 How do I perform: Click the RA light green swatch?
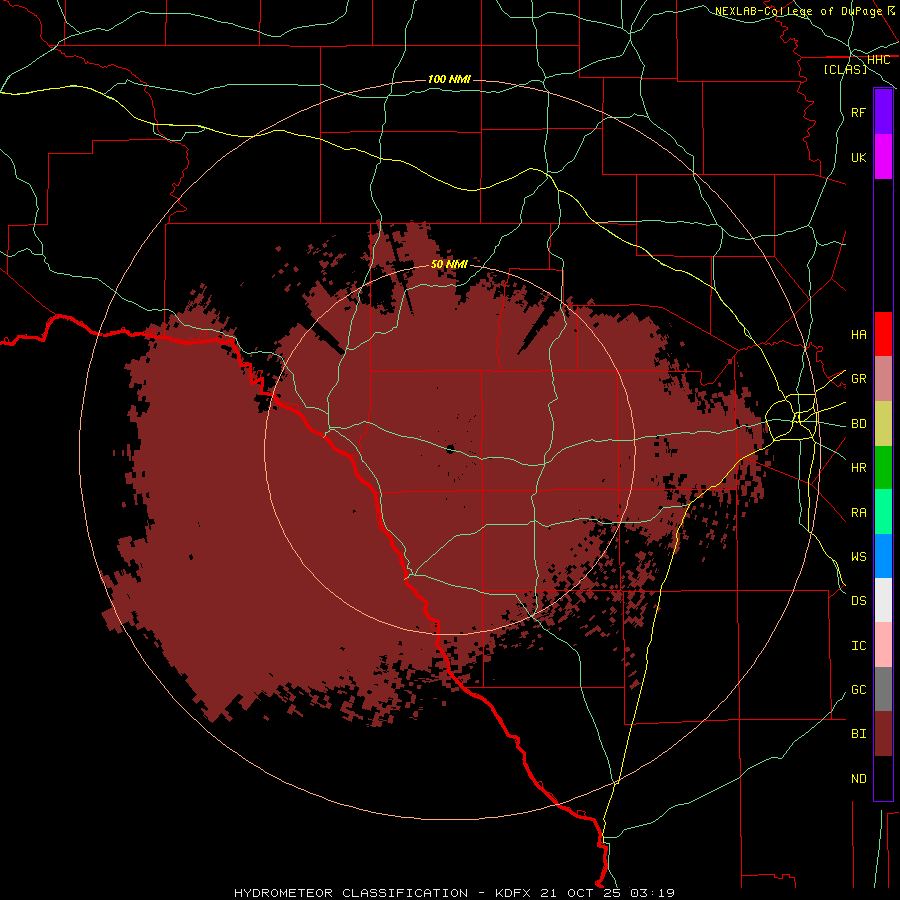pyautogui.click(x=883, y=512)
